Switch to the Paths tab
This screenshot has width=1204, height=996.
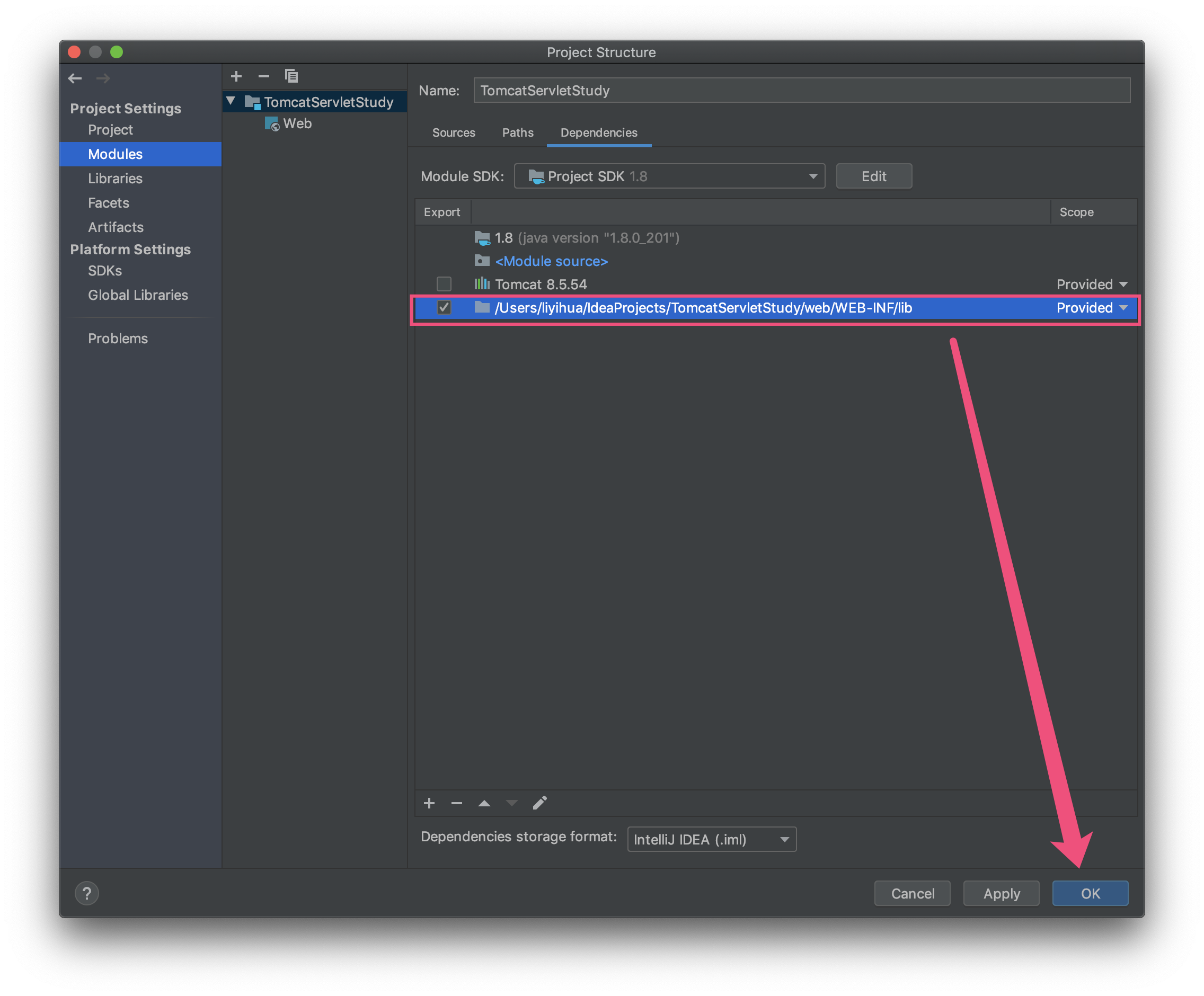tap(517, 132)
